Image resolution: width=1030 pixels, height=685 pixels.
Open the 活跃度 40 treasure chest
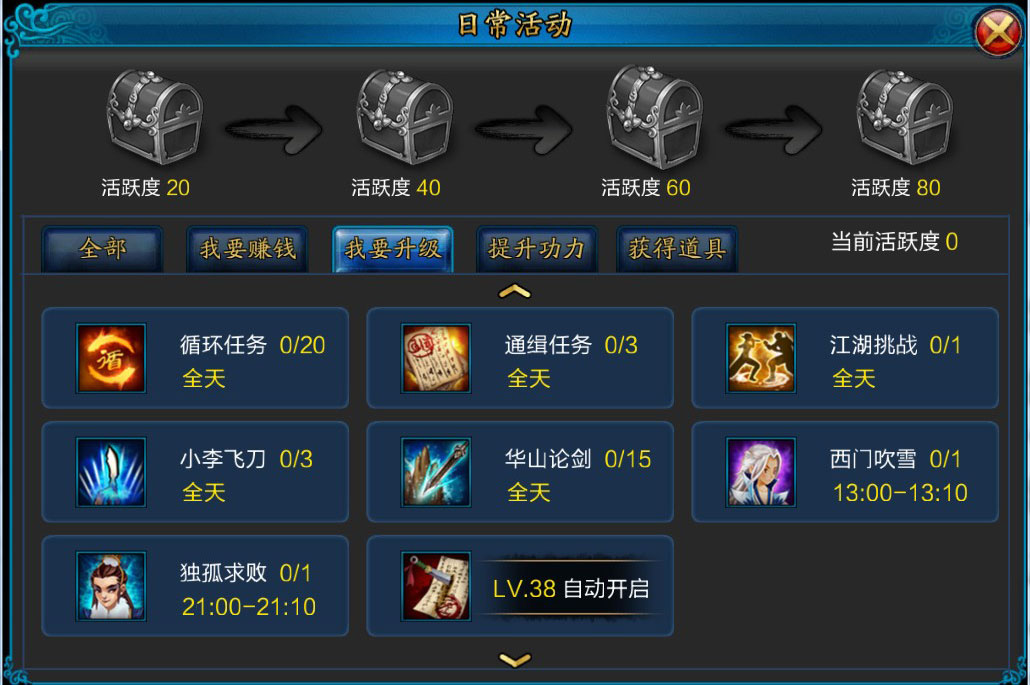(x=405, y=117)
